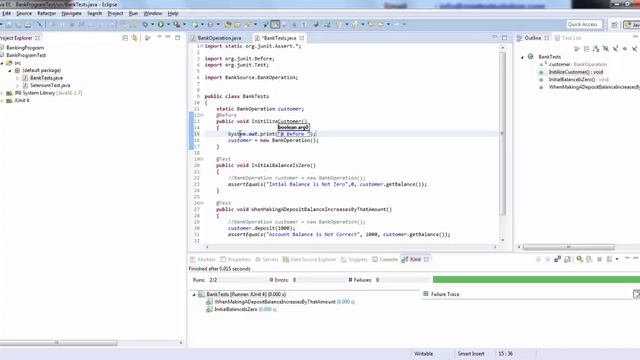This screenshot has height=360, width=640.
Task: Collapse BankTests node in Outline
Action: [x=522, y=57]
